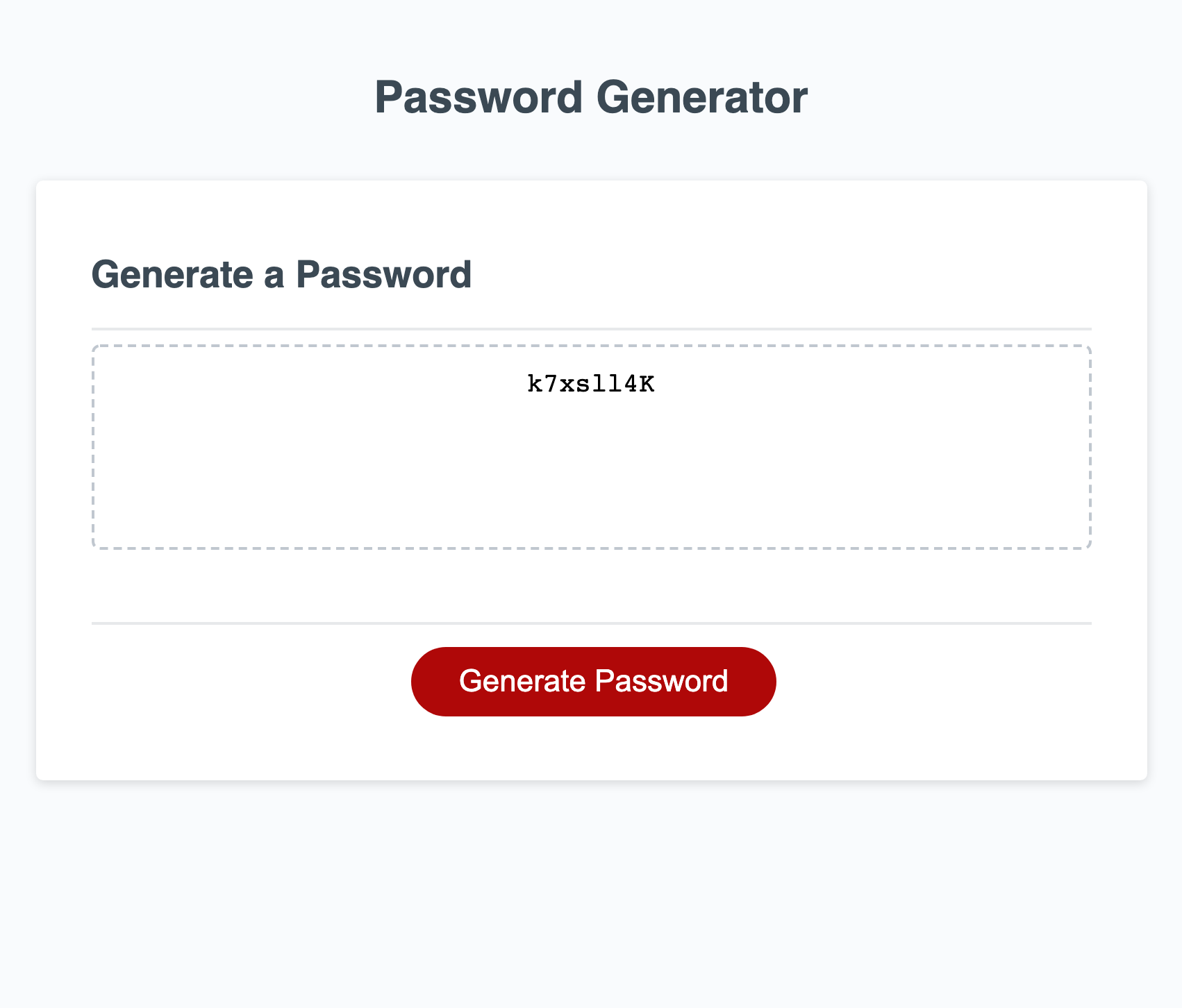Click the empty space below the password text
Viewport: 1182px width, 1008px height.
click(591, 486)
